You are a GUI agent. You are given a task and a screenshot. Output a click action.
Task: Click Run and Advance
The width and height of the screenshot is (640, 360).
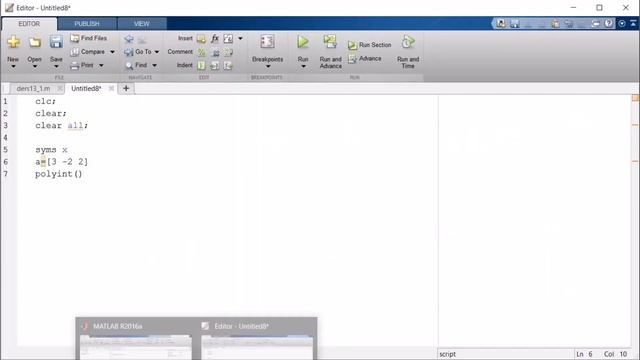[x=330, y=51]
